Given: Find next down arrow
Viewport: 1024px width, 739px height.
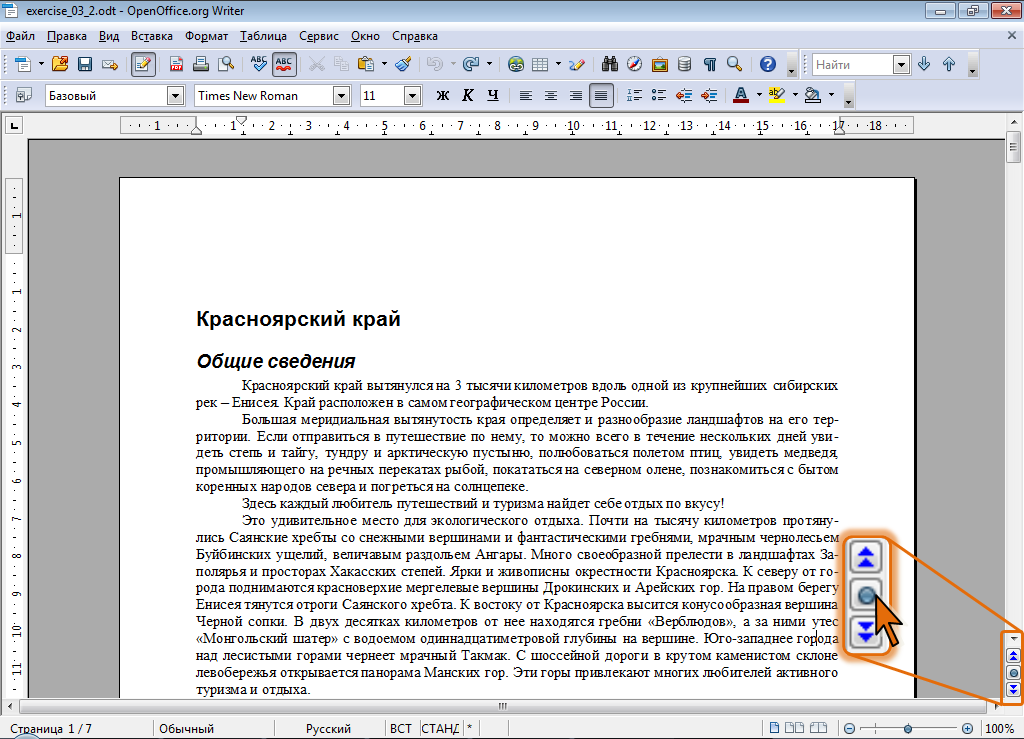Looking at the screenshot, I should [x=924, y=64].
